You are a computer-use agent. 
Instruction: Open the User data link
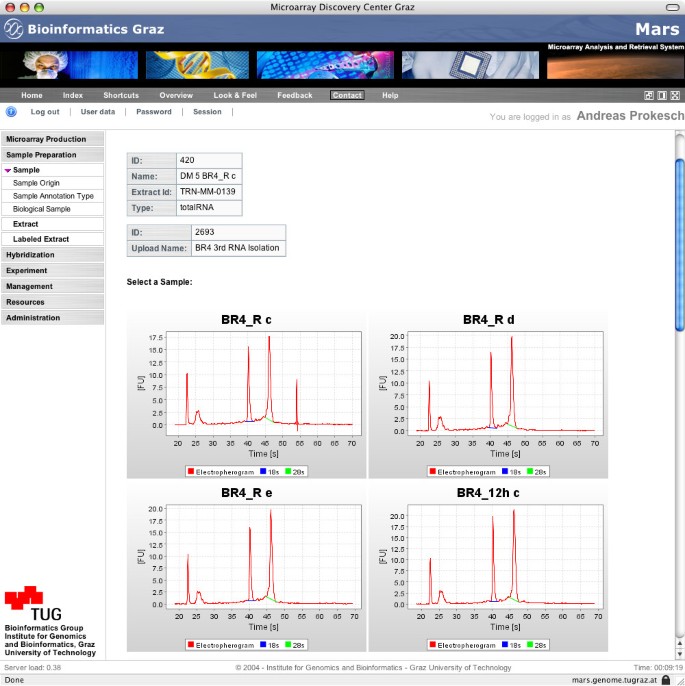(x=98, y=112)
